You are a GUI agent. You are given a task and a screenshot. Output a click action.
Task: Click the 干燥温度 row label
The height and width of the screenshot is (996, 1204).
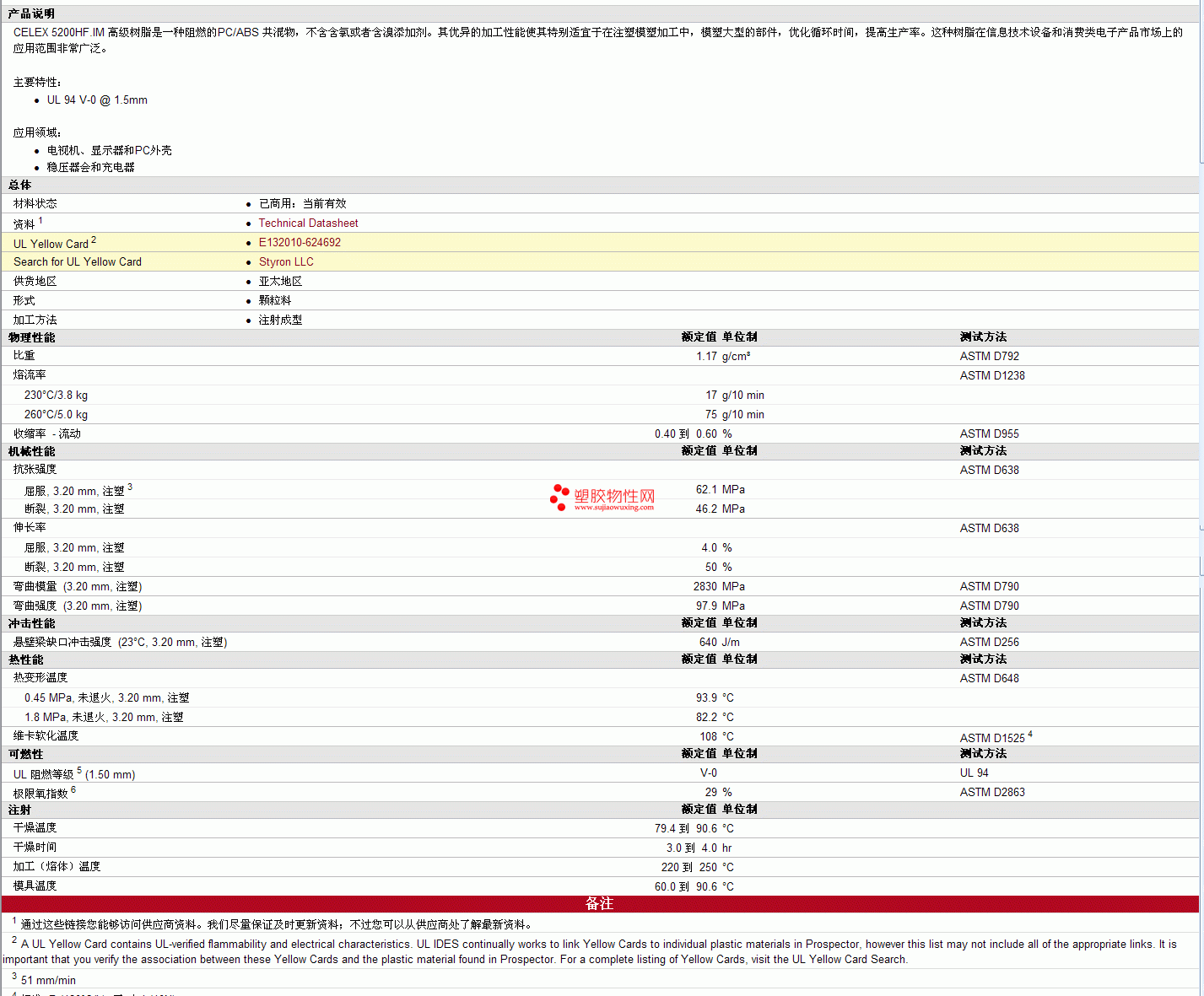(35, 828)
